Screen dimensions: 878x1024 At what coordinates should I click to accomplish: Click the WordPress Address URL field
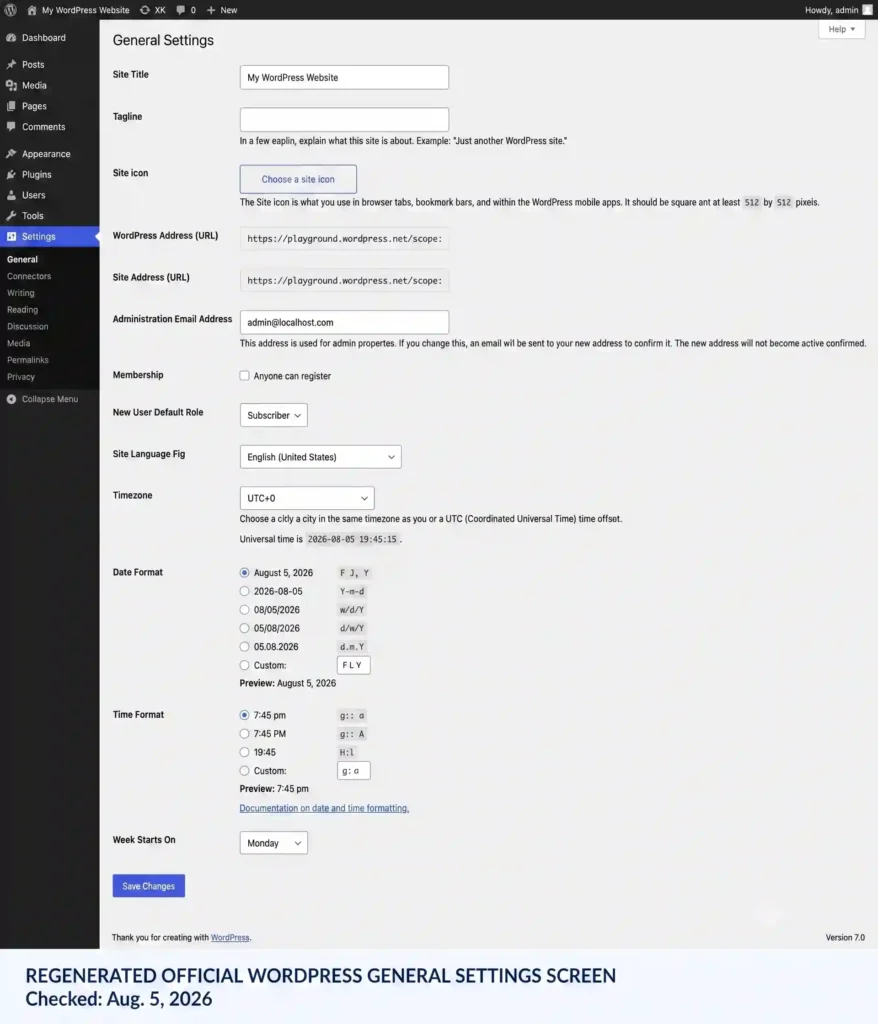click(344, 238)
